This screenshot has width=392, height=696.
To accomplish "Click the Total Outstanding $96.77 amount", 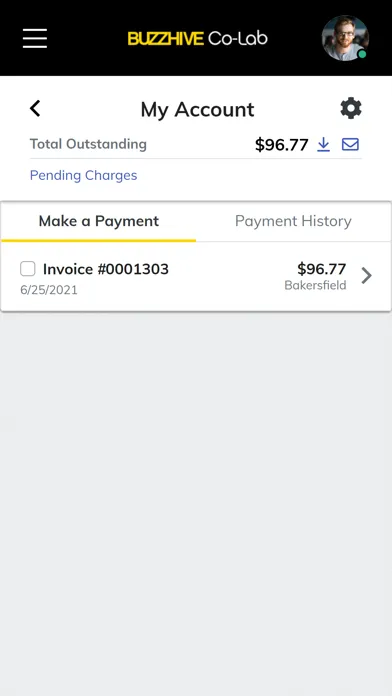I will [281, 145].
